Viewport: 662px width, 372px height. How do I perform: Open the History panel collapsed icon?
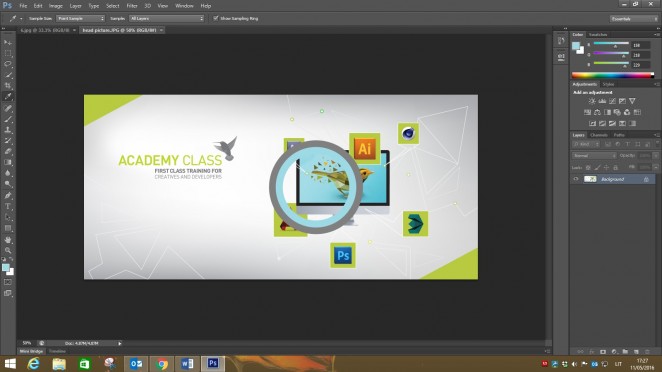[x=561, y=41]
